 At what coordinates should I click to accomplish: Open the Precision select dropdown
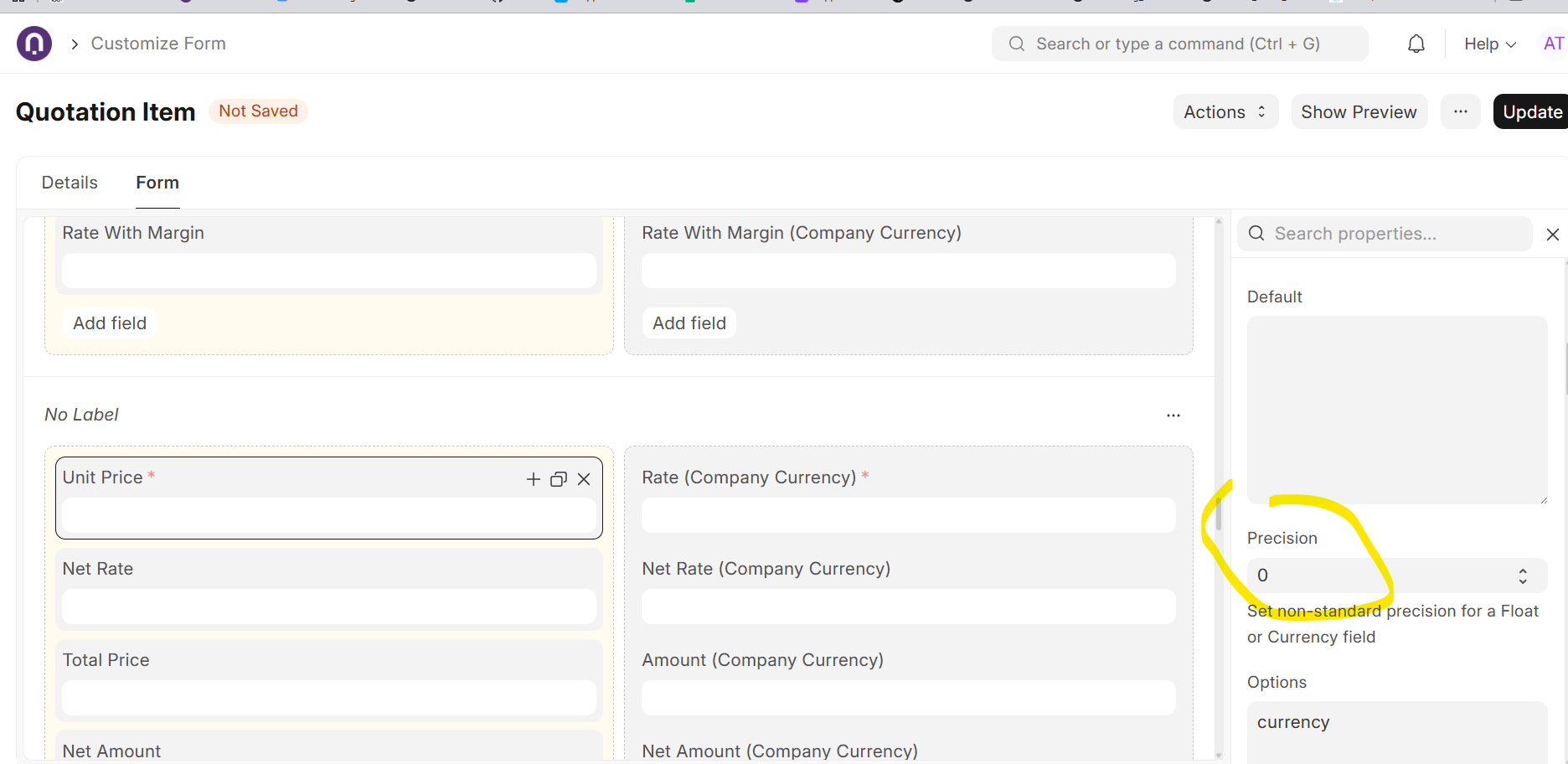pos(1395,576)
